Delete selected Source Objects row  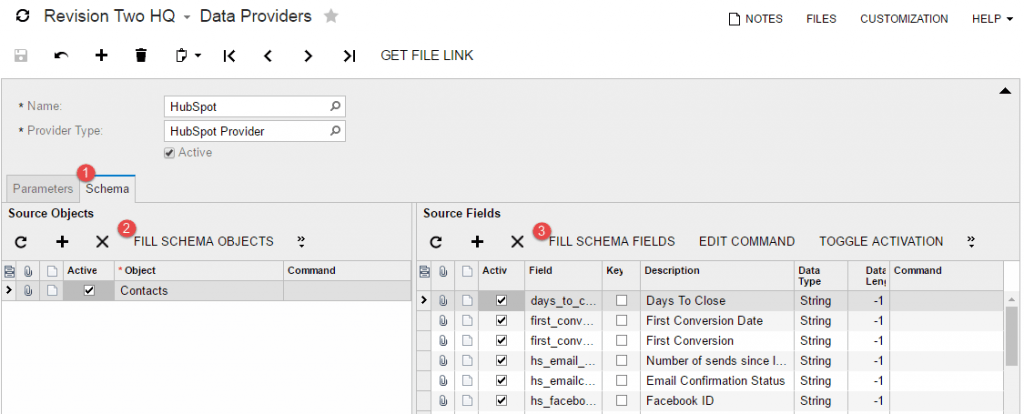[103, 242]
